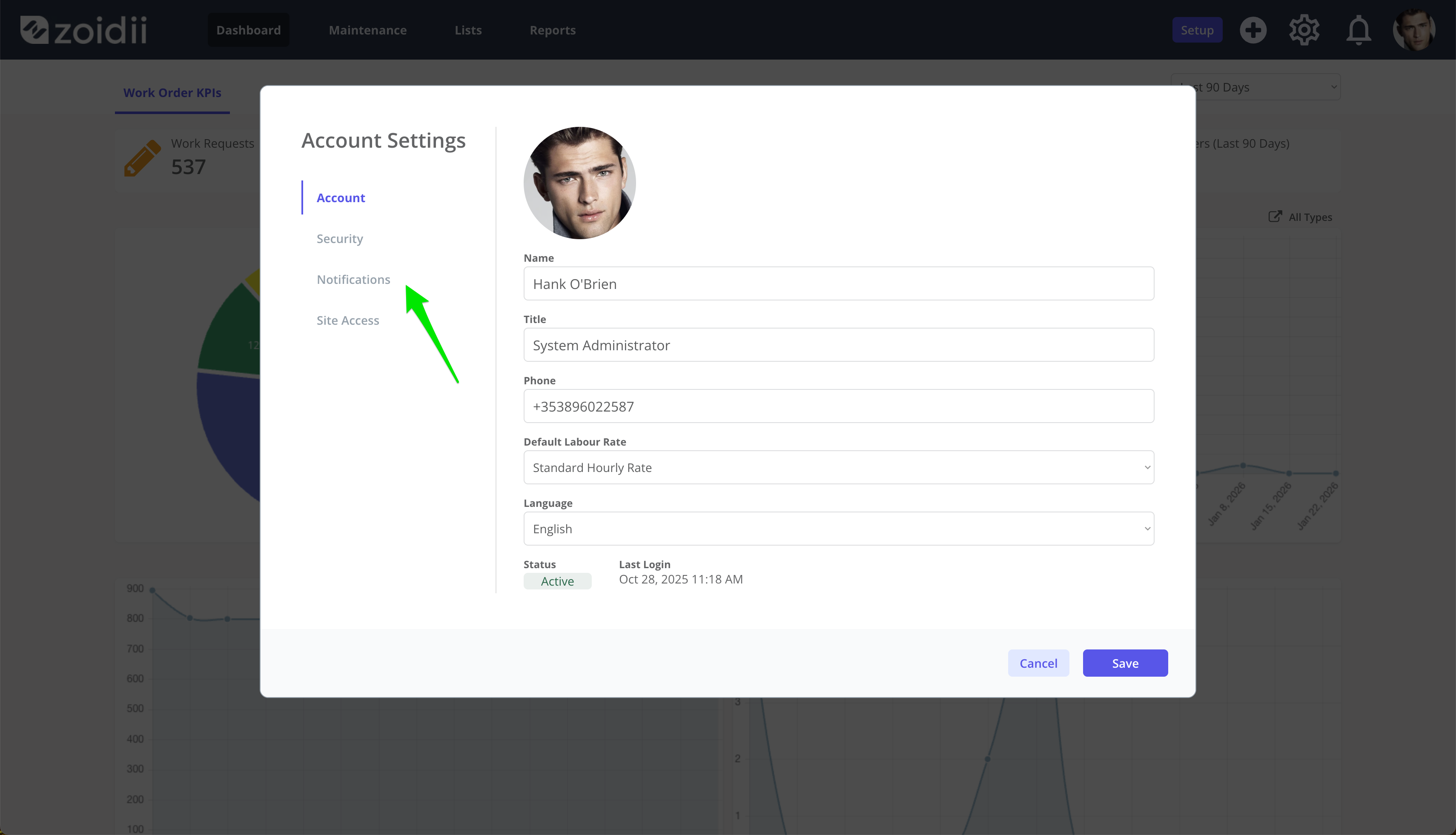
Task: Open the Maintenance menu in the navbar
Action: [x=368, y=30]
